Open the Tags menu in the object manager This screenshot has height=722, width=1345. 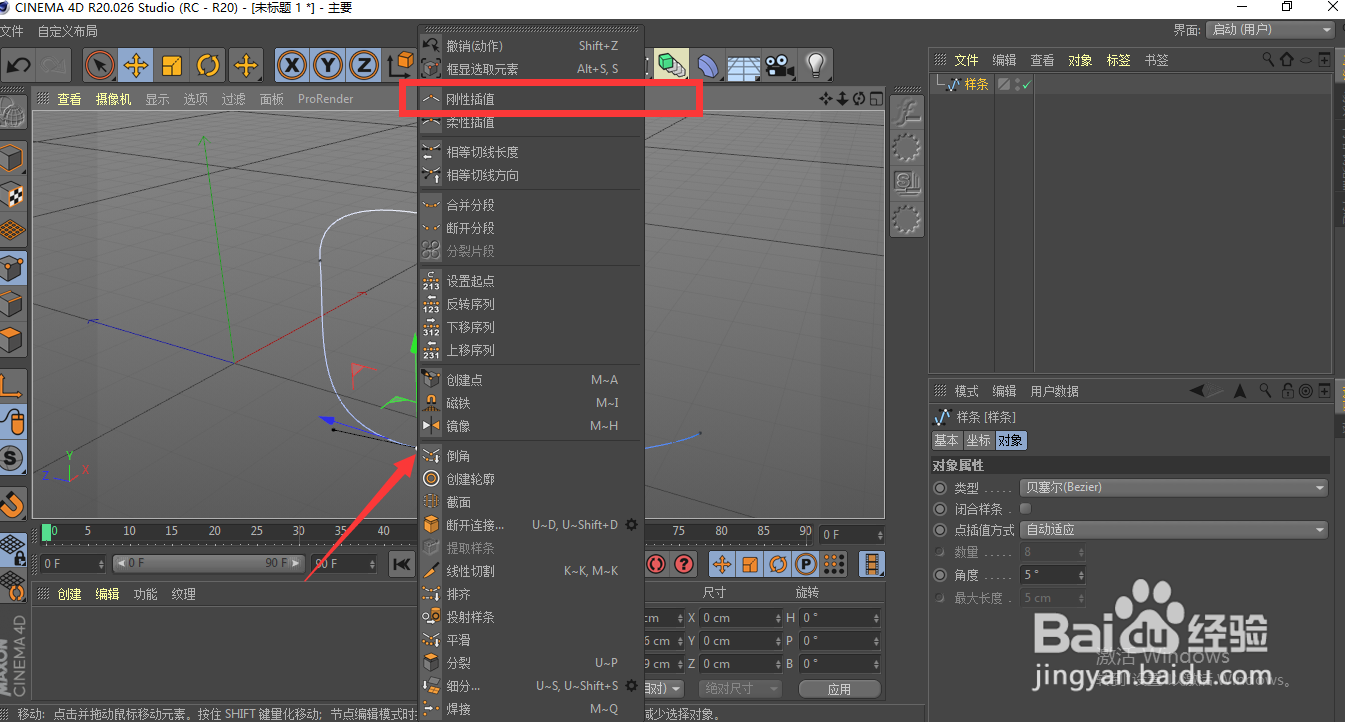[1118, 60]
